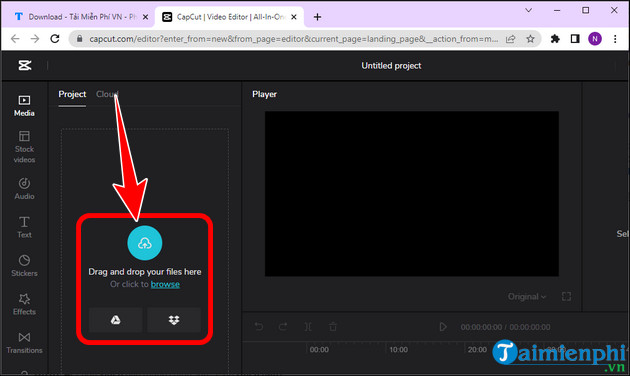Click the undo arrow in timeline toolbar
Image resolution: width=630 pixels, height=376 pixels.
click(259, 327)
